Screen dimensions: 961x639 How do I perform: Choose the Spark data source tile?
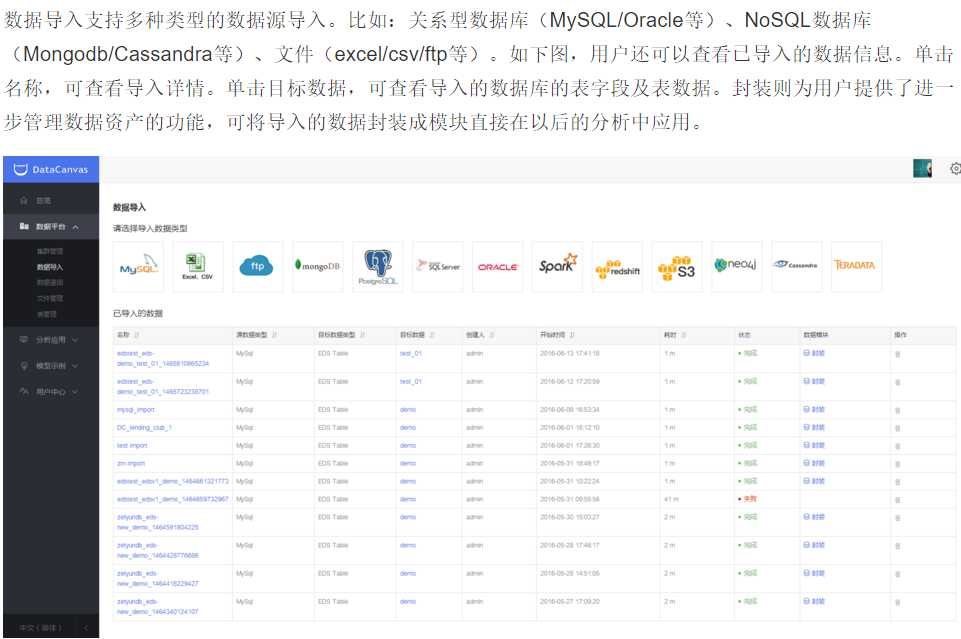[x=557, y=267]
